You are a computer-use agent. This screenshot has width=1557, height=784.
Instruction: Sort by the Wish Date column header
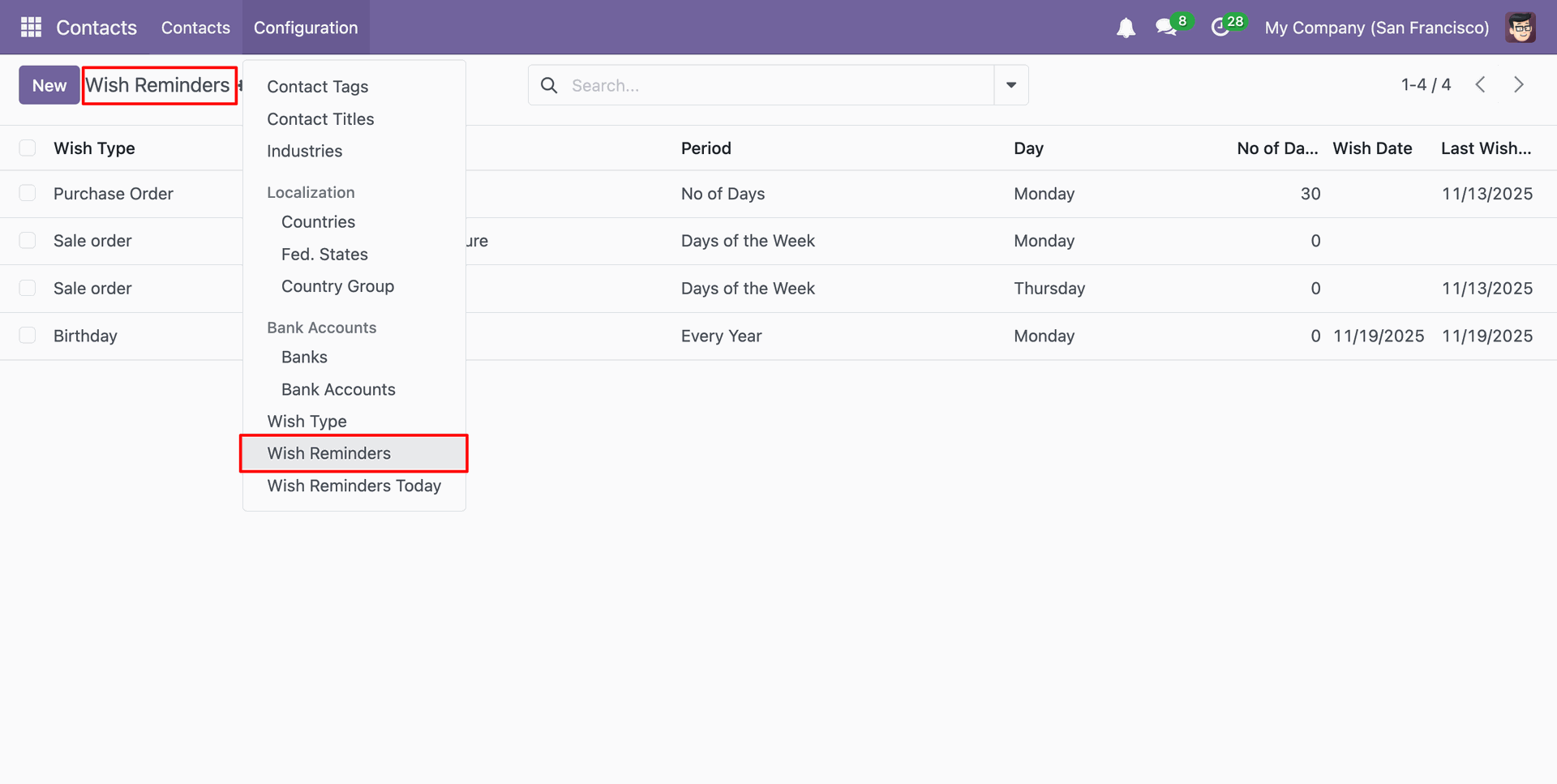coord(1372,148)
